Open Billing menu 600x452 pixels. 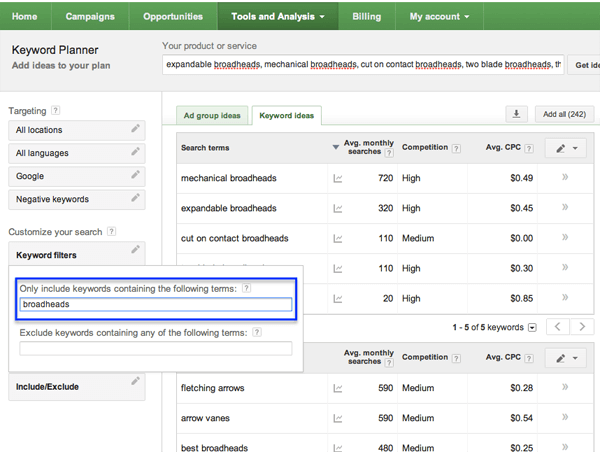coord(367,16)
